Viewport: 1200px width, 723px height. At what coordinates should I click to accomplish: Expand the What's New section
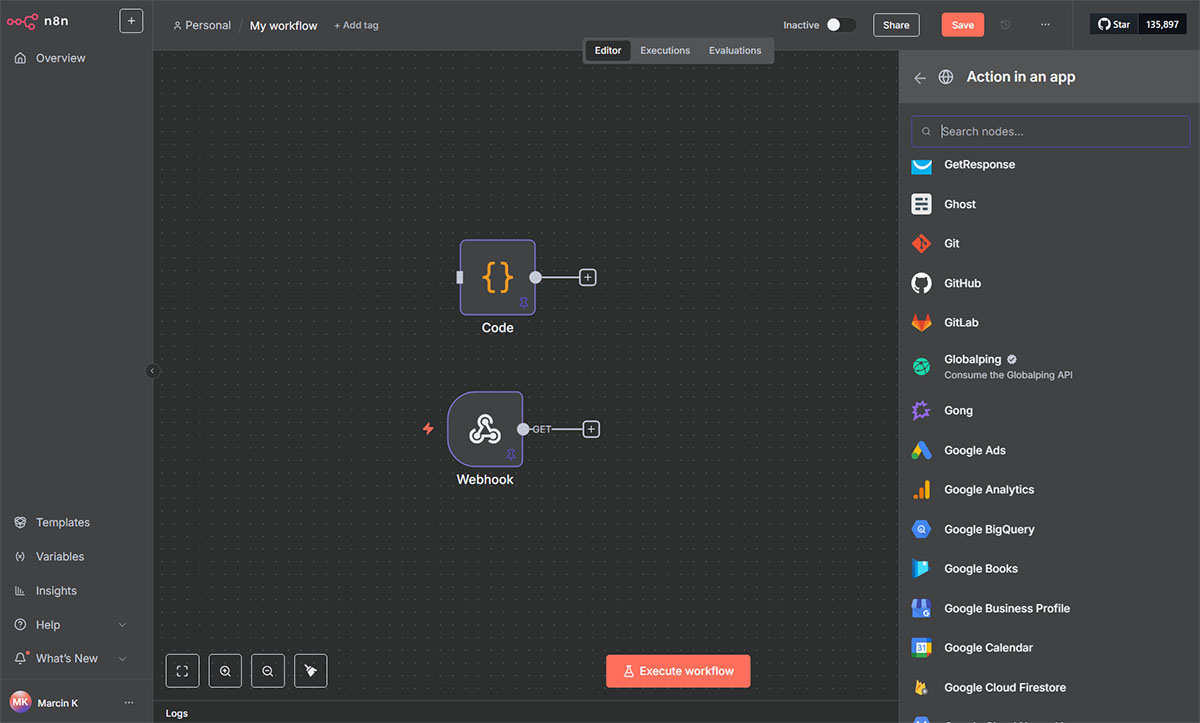pos(123,659)
